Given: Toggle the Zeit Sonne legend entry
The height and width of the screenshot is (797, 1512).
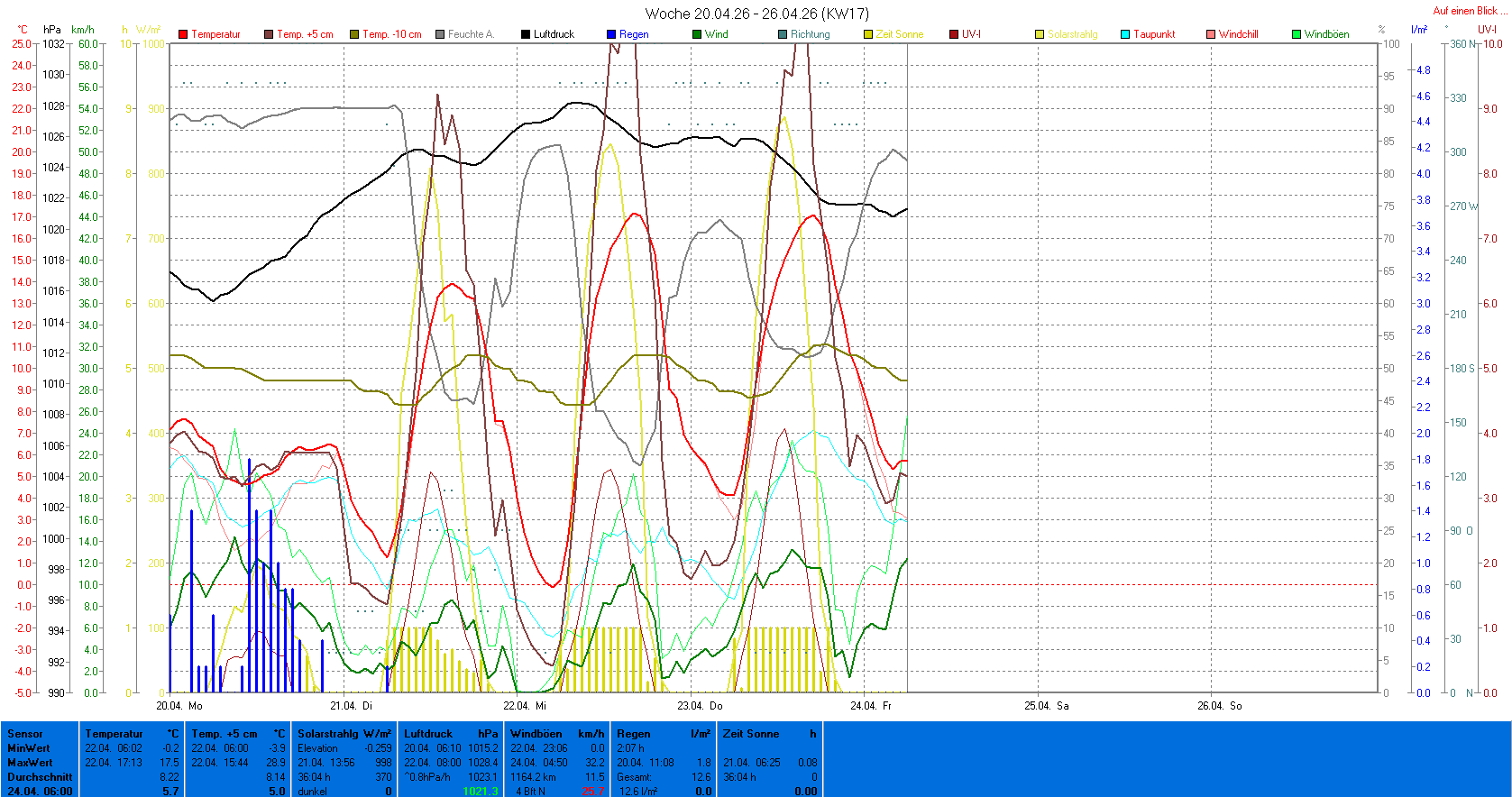Looking at the screenshot, I should [x=899, y=34].
